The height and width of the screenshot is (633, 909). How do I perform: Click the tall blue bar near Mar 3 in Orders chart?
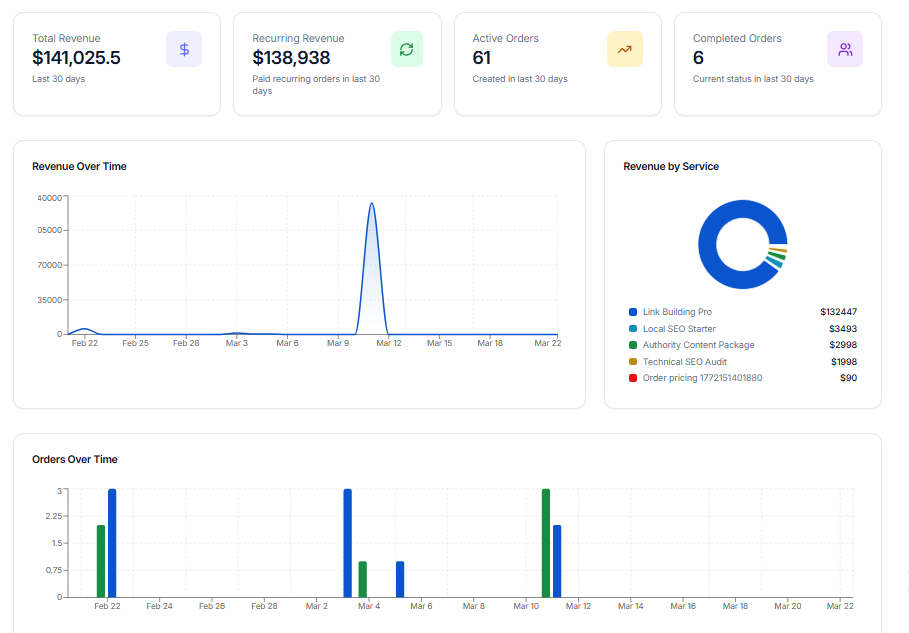coord(347,543)
